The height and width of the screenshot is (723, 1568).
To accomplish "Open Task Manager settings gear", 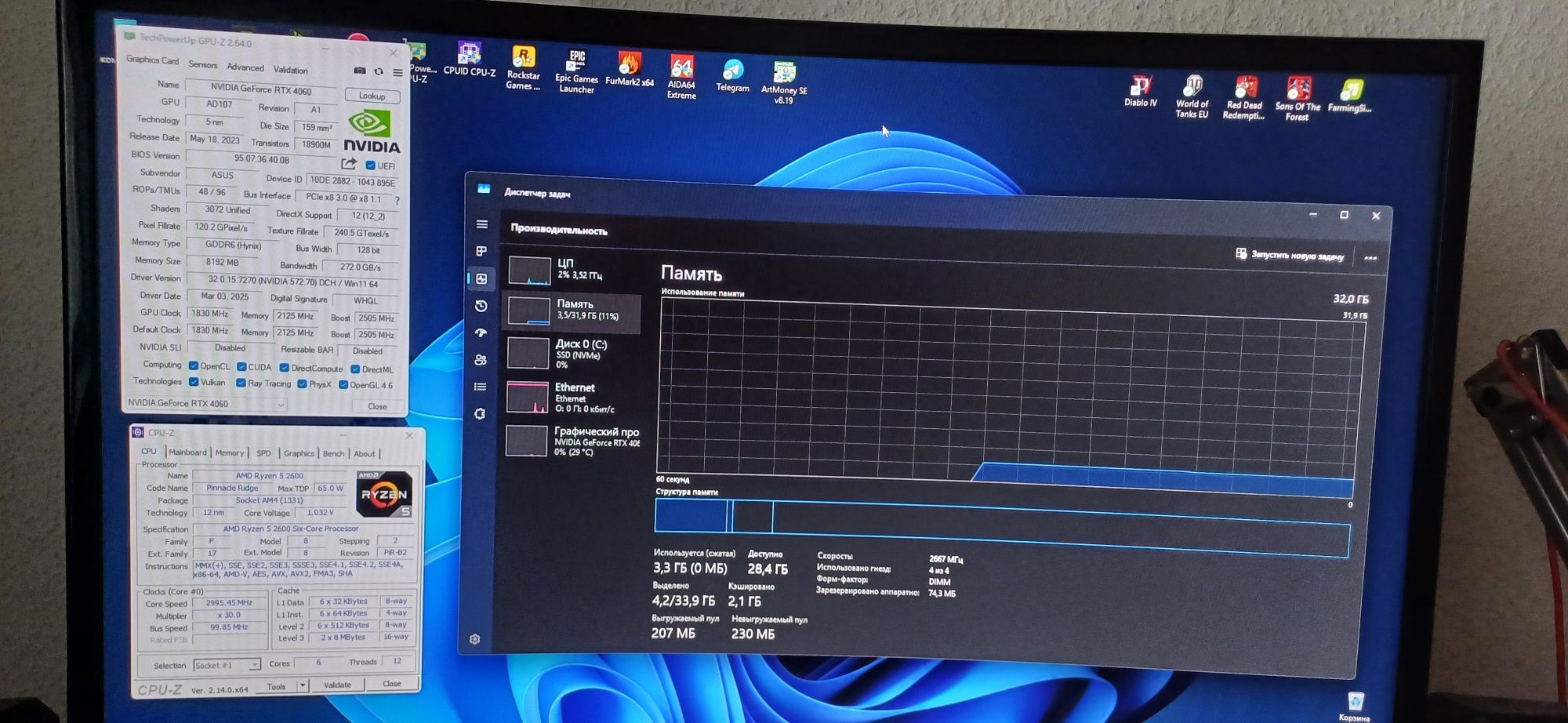I will tap(474, 639).
